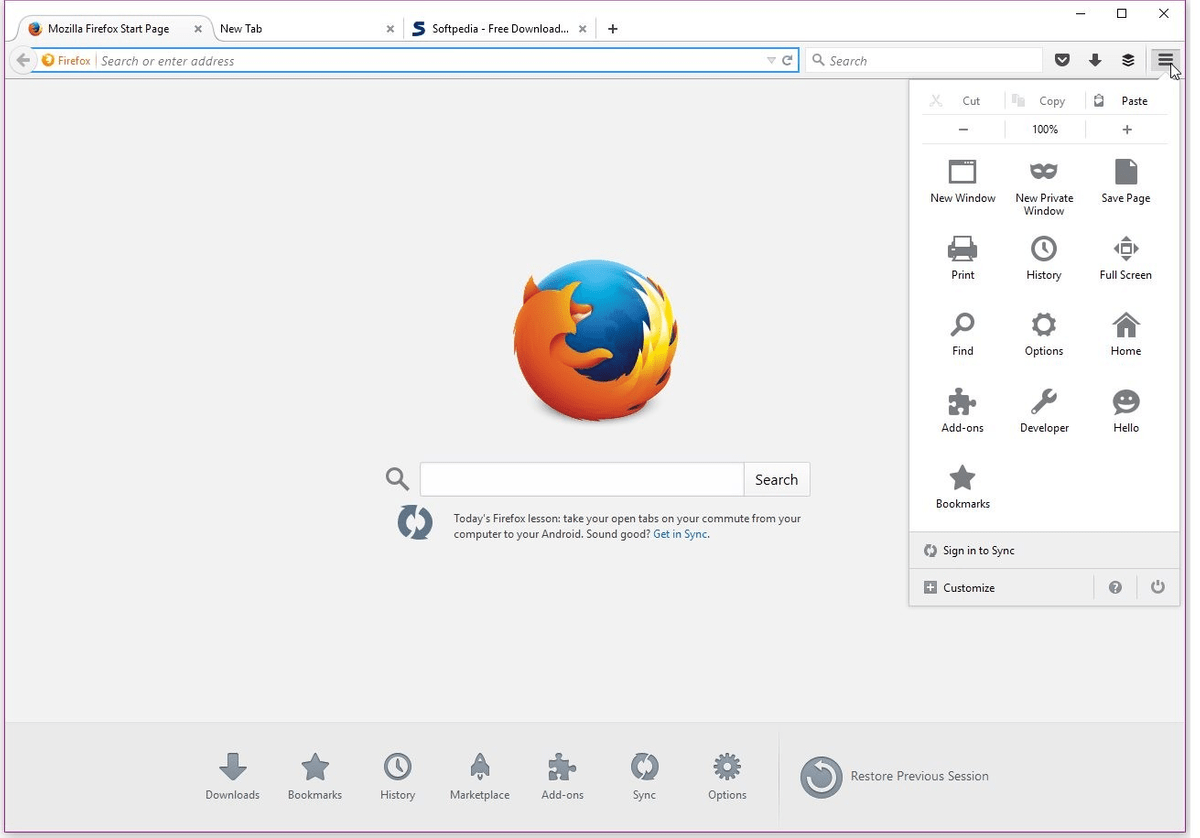The image size is (1200, 838).
Task: Open Add-ons on start page bar
Action: coord(562,777)
